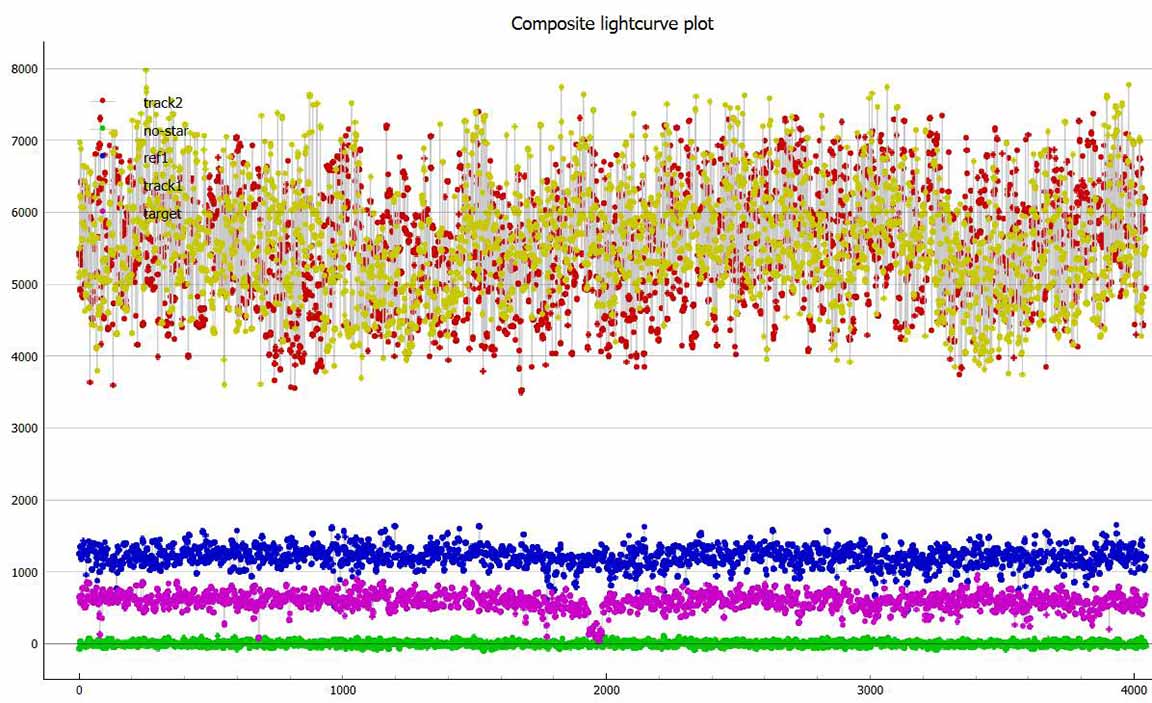Toggle the target legend entry text
The height and width of the screenshot is (703, 1152).
[x=162, y=213]
